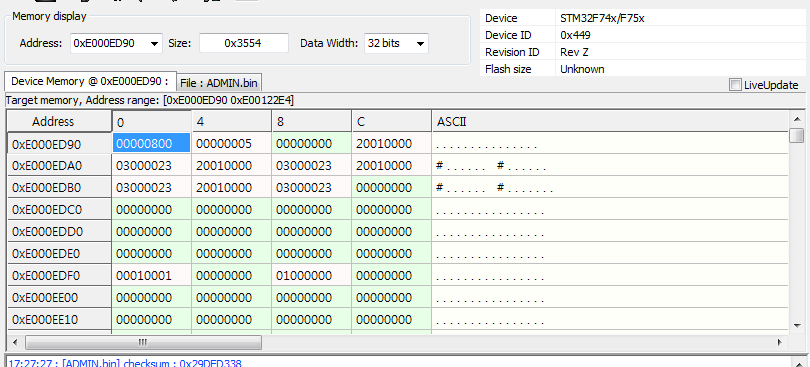
Task: Select the highlighted cell 00000800
Action: pos(151,143)
